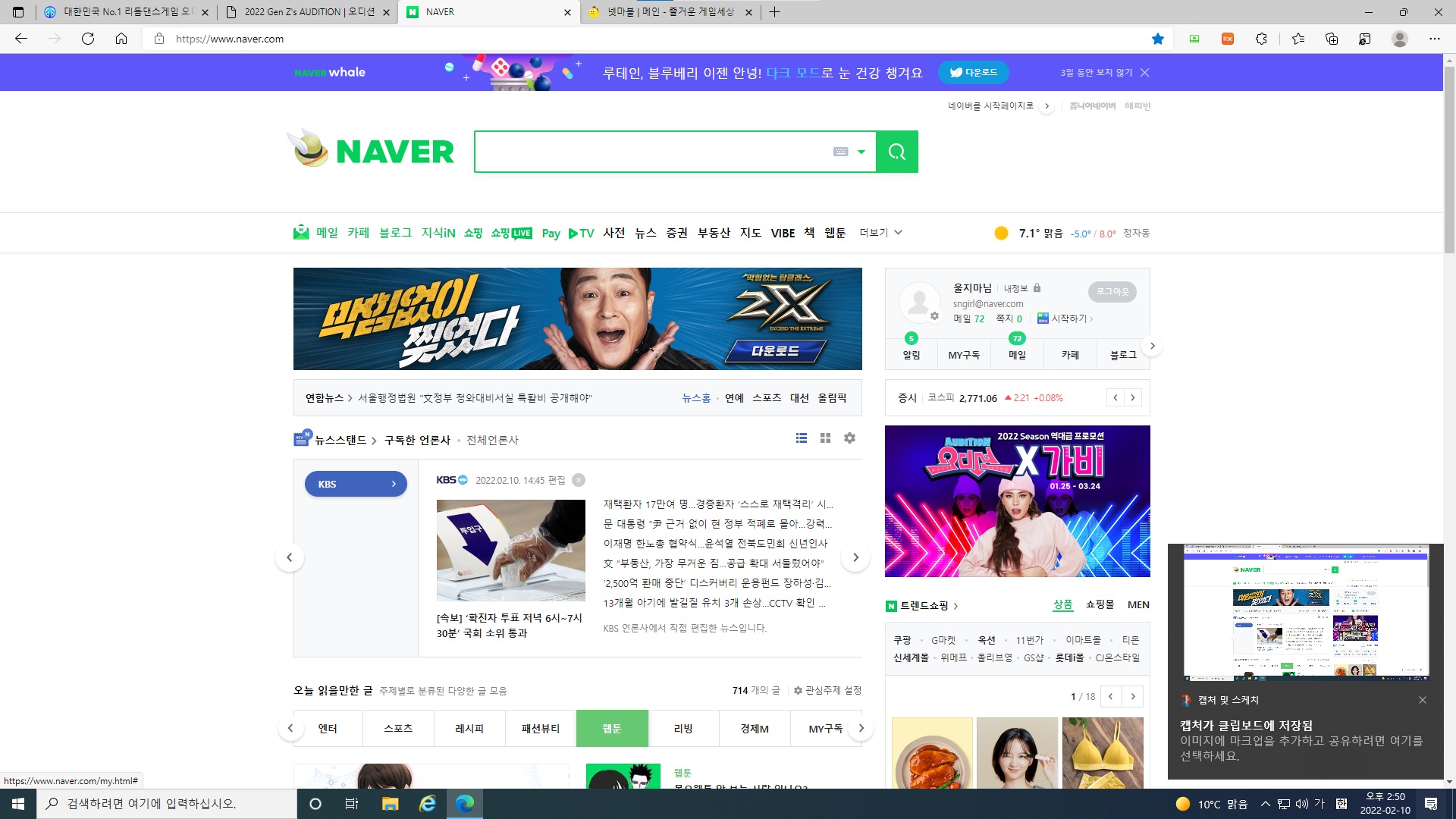The width and height of the screenshot is (1456, 819).
Task: Click the whale browser download button
Action: click(x=974, y=73)
